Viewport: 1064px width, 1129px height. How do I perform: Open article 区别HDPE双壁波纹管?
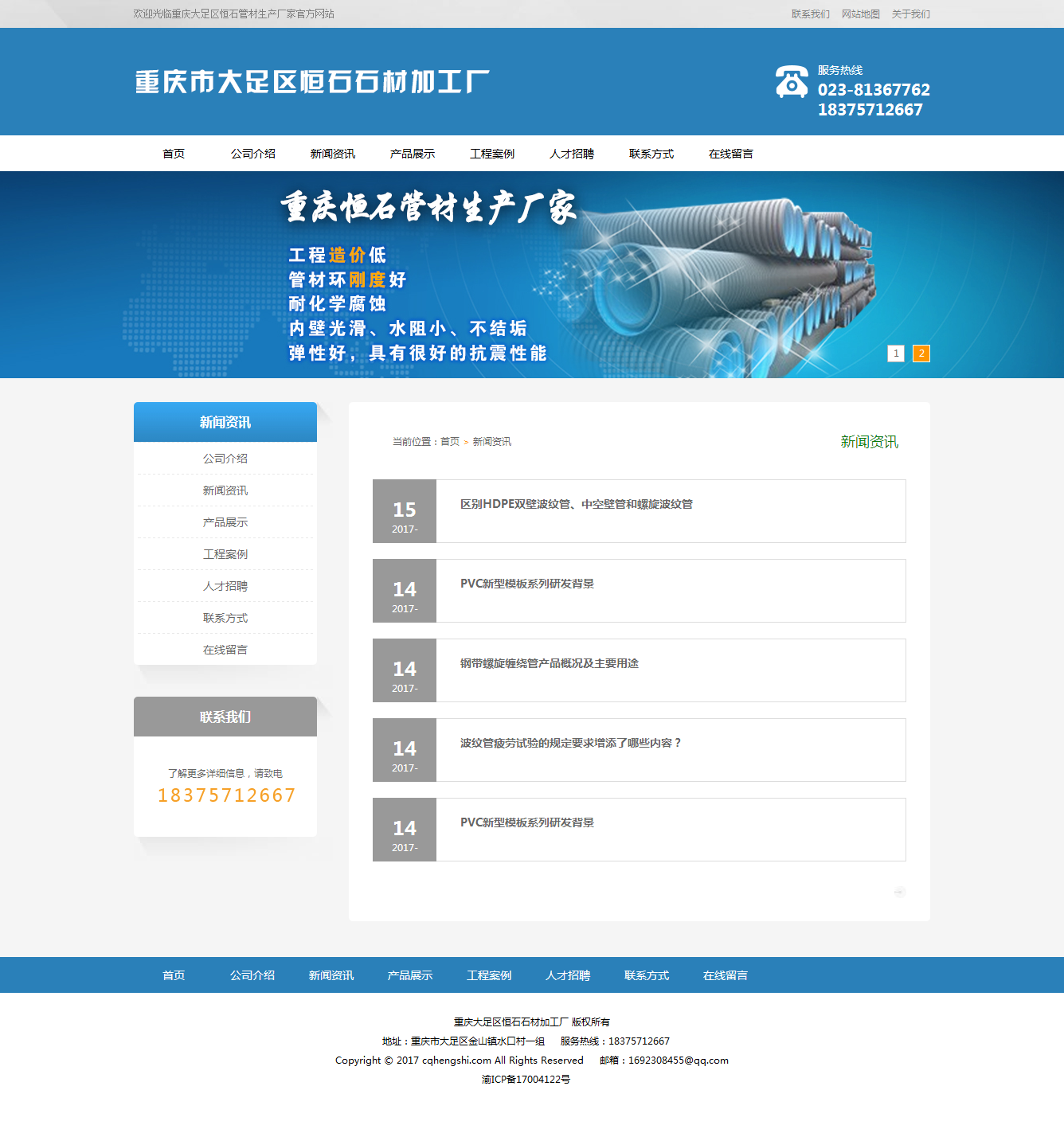point(576,504)
